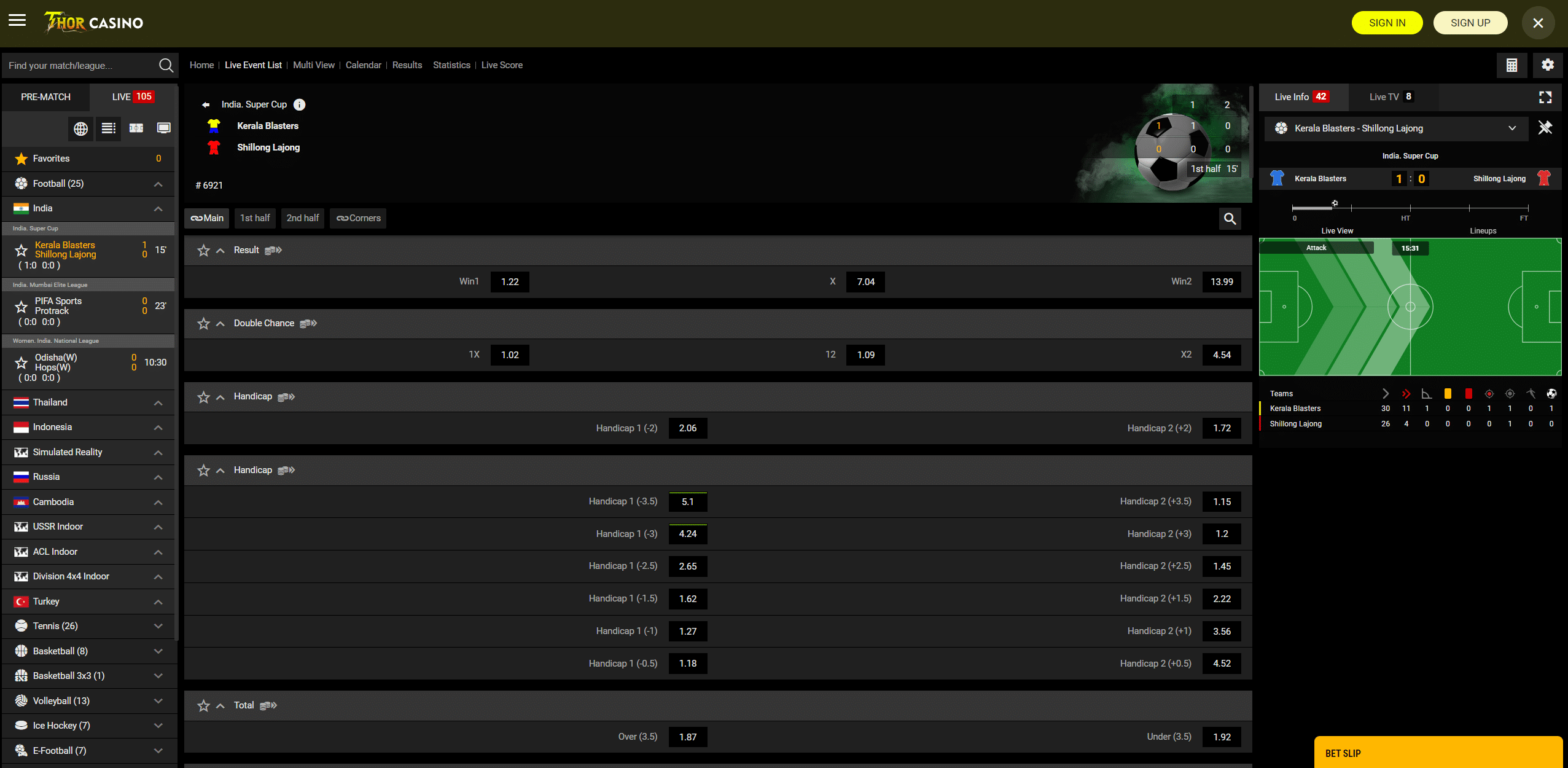1568x768 pixels.
Task: Click the SIGN UP button
Action: coord(1470,23)
